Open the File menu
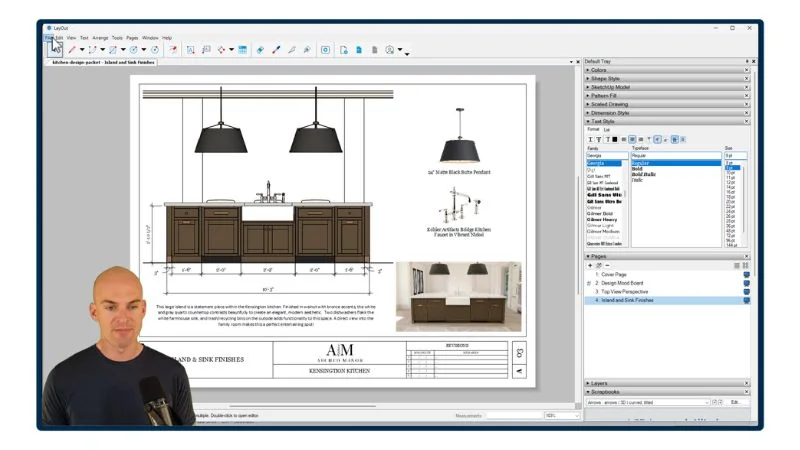 48,38
